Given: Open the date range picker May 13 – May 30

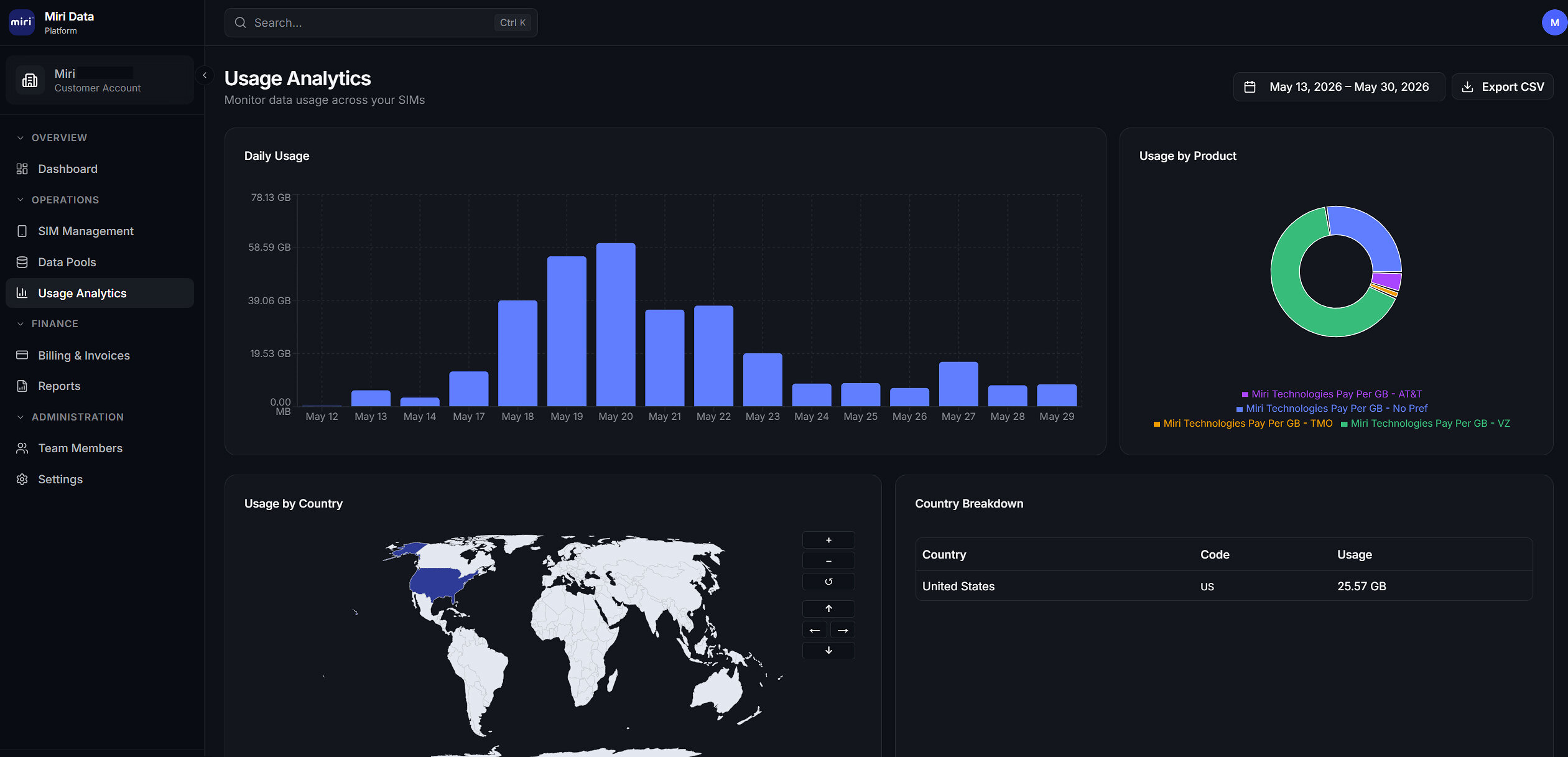Looking at the screenshot, I should tap(1338, 86).
